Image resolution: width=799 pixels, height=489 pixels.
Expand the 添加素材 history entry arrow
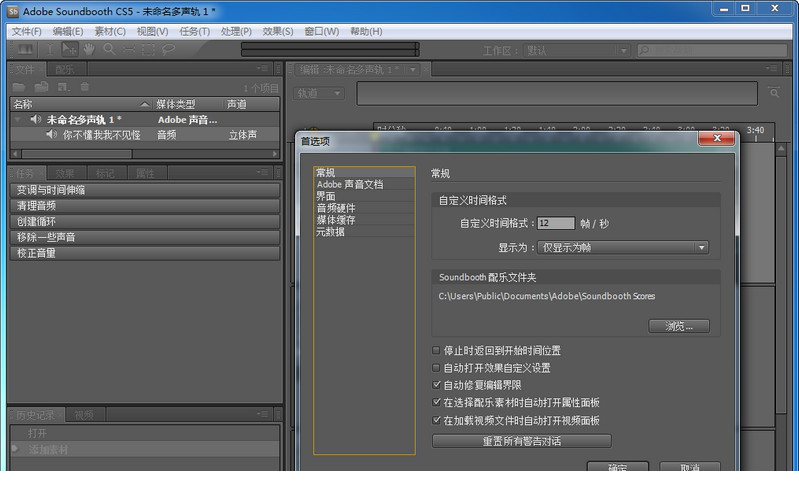(x=15, y=449)
